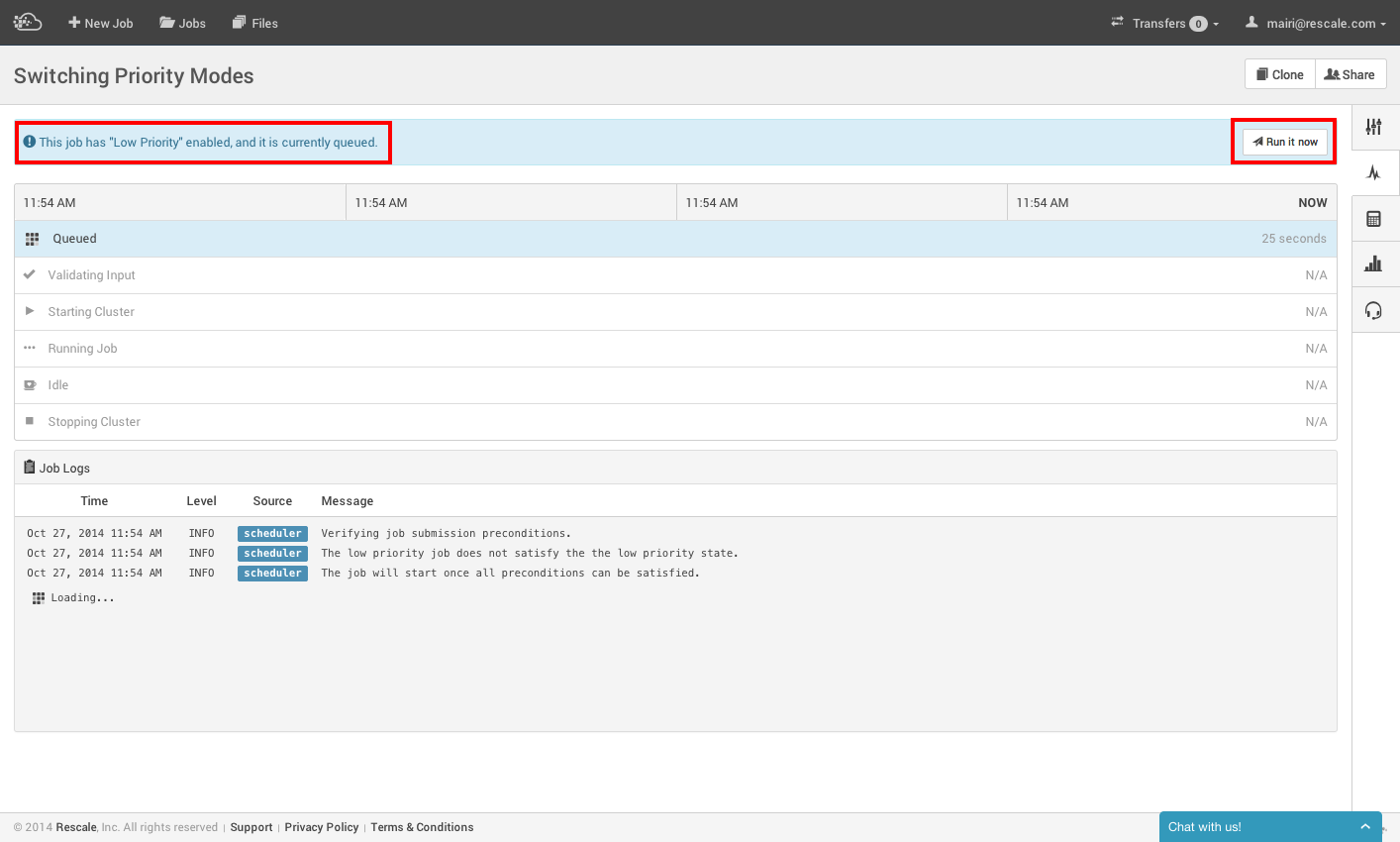
Task: Click the Switching Priority Modes title
Action: tap(134, 76)
